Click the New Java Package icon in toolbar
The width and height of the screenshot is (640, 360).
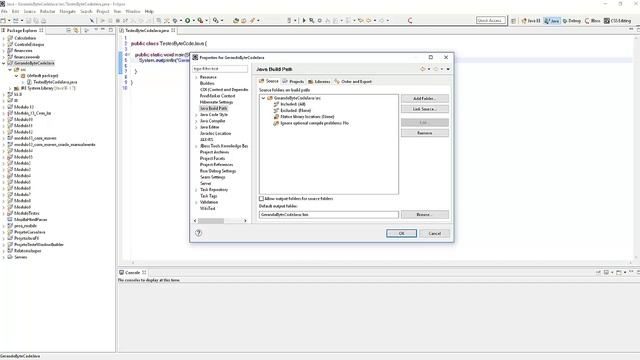[x=236, y=20]
